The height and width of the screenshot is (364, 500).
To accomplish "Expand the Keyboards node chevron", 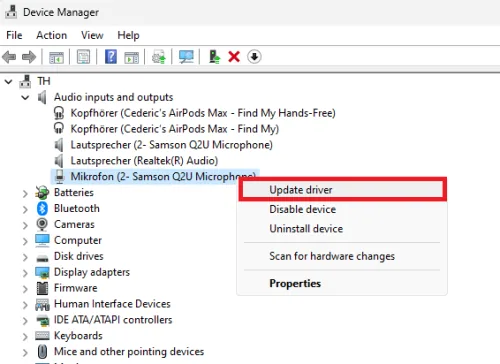I will pyautogui.click(x=25, y=337).
